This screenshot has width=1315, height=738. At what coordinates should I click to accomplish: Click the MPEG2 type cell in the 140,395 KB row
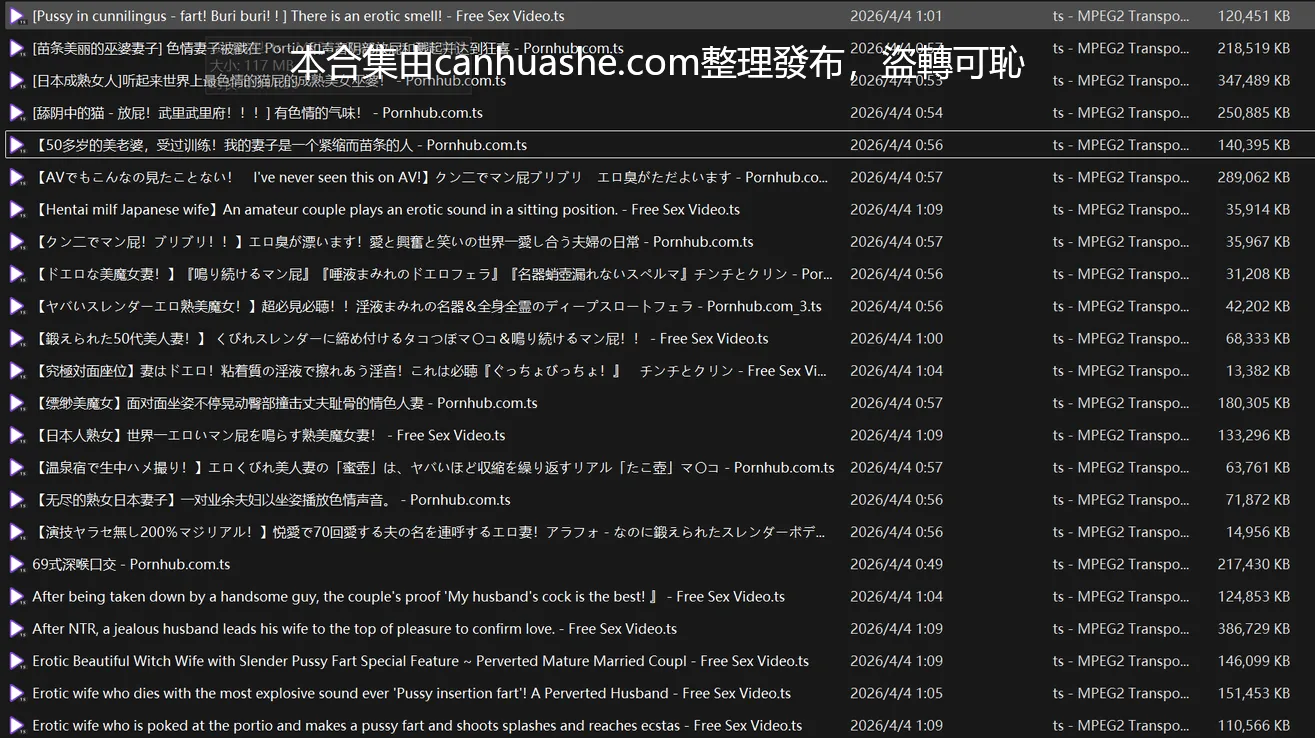click(x=1121, y=145)
